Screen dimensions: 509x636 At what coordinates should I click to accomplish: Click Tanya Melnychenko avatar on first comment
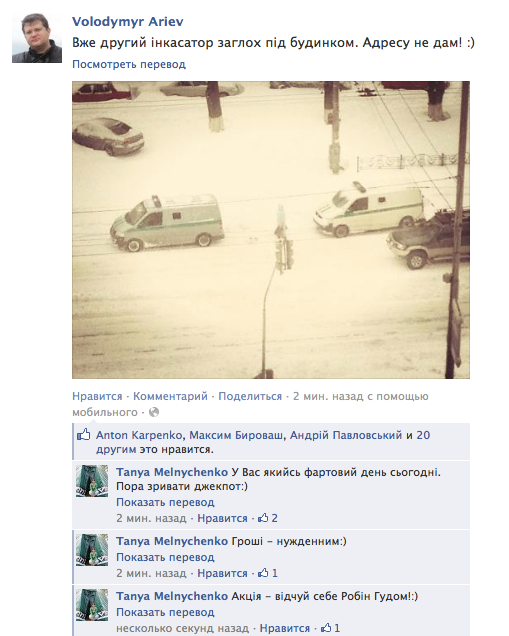(92, 481)
